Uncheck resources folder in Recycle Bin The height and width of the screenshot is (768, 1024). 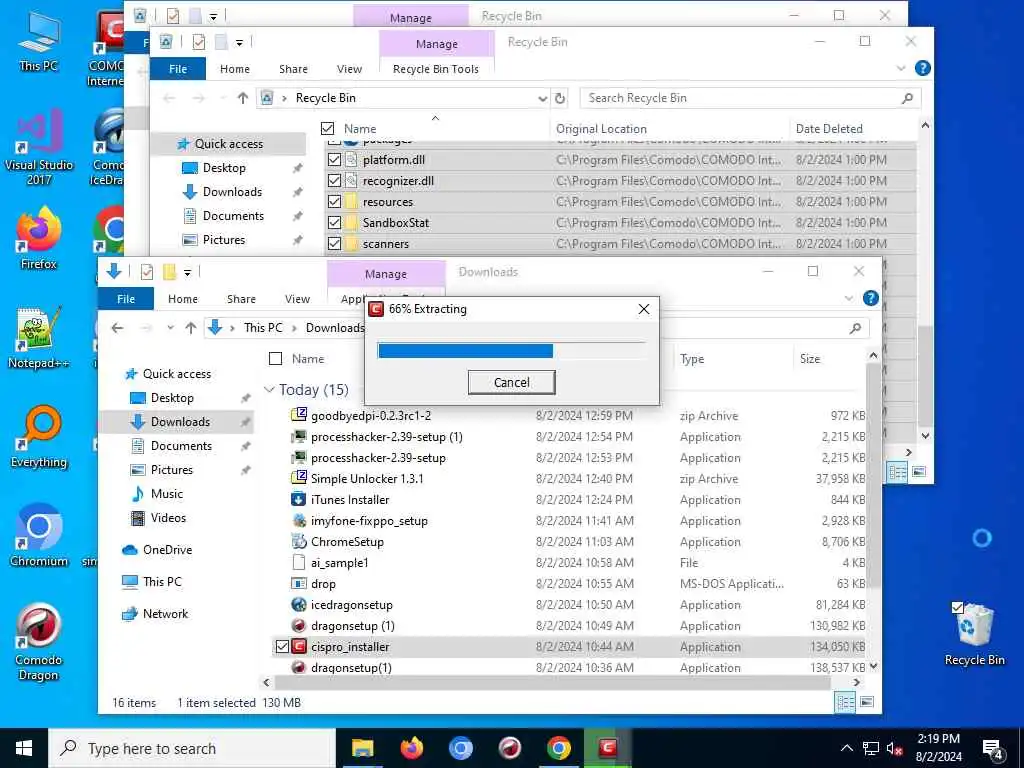coord(334,201)
